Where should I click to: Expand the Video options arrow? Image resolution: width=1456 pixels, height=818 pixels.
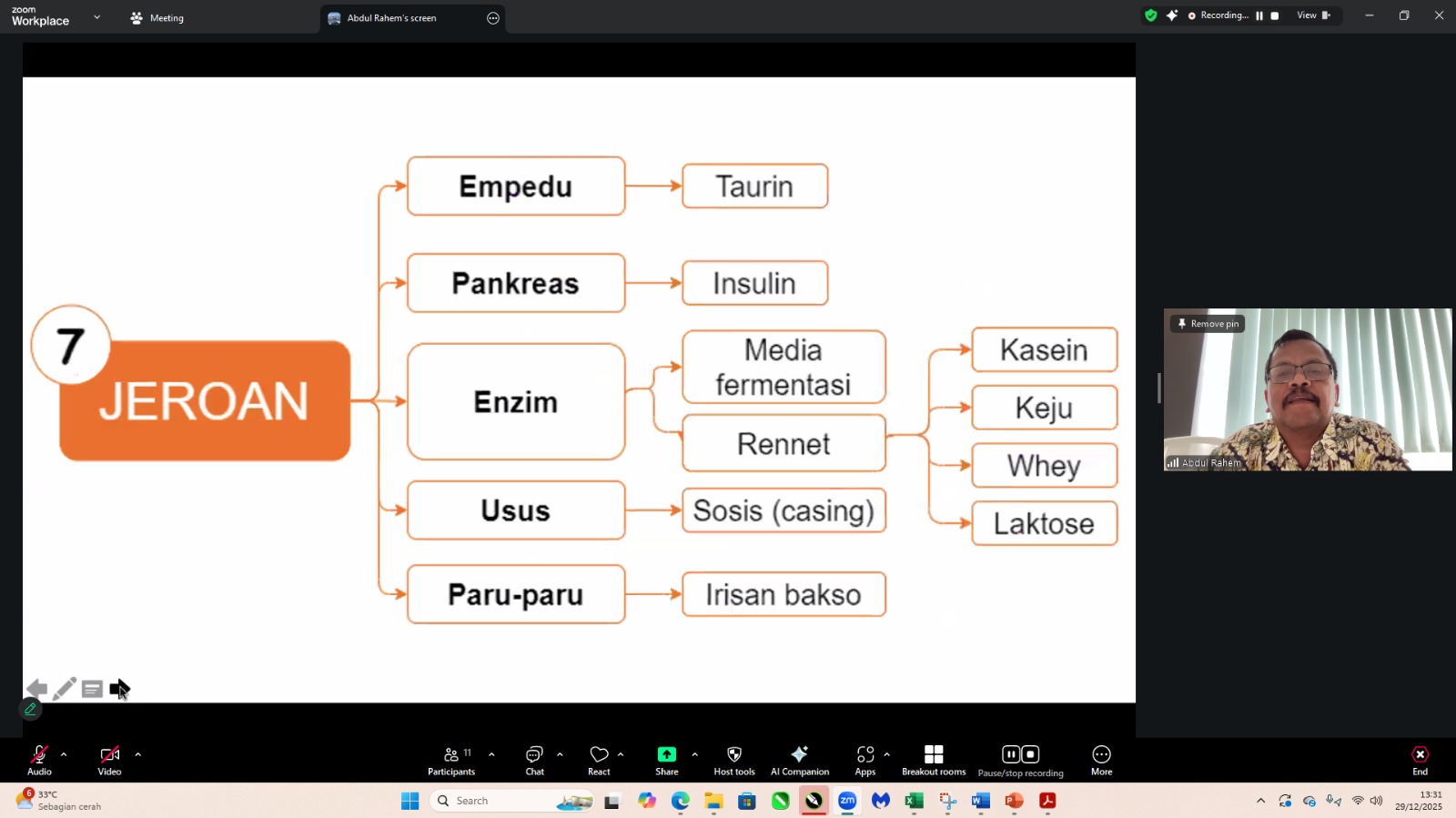pyautogui.click(x=138, y=754)
